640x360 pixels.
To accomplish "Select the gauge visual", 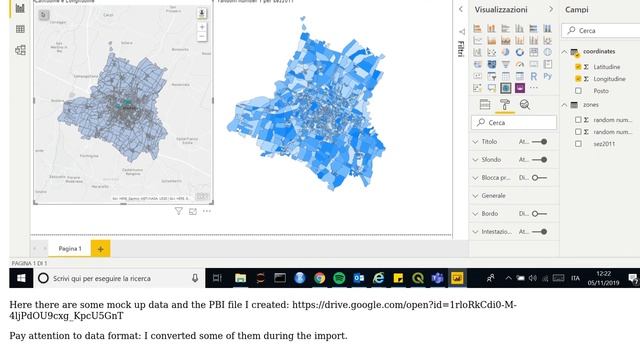I will [x=519, y=64].
